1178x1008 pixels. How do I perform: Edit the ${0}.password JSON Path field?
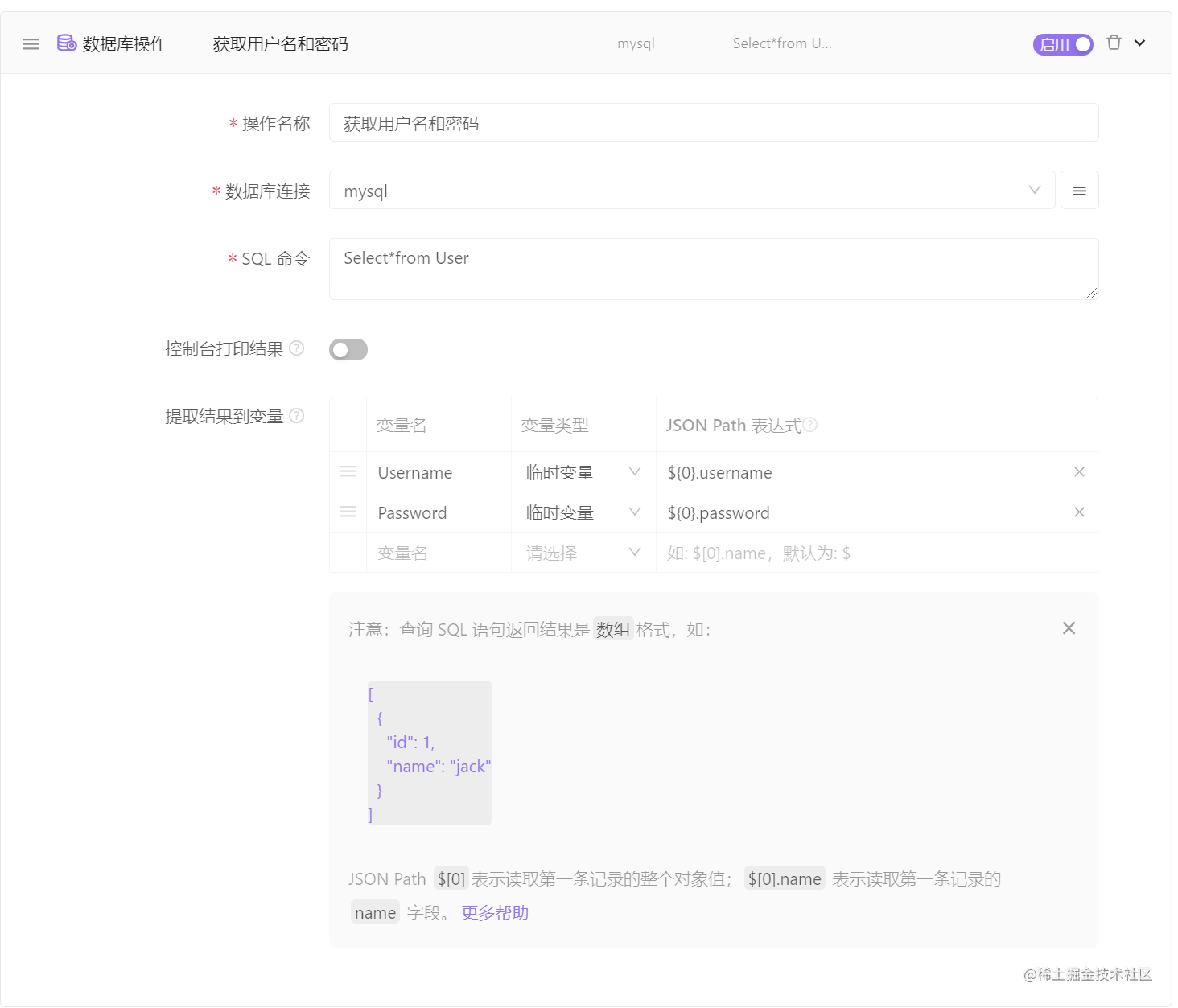861,512
